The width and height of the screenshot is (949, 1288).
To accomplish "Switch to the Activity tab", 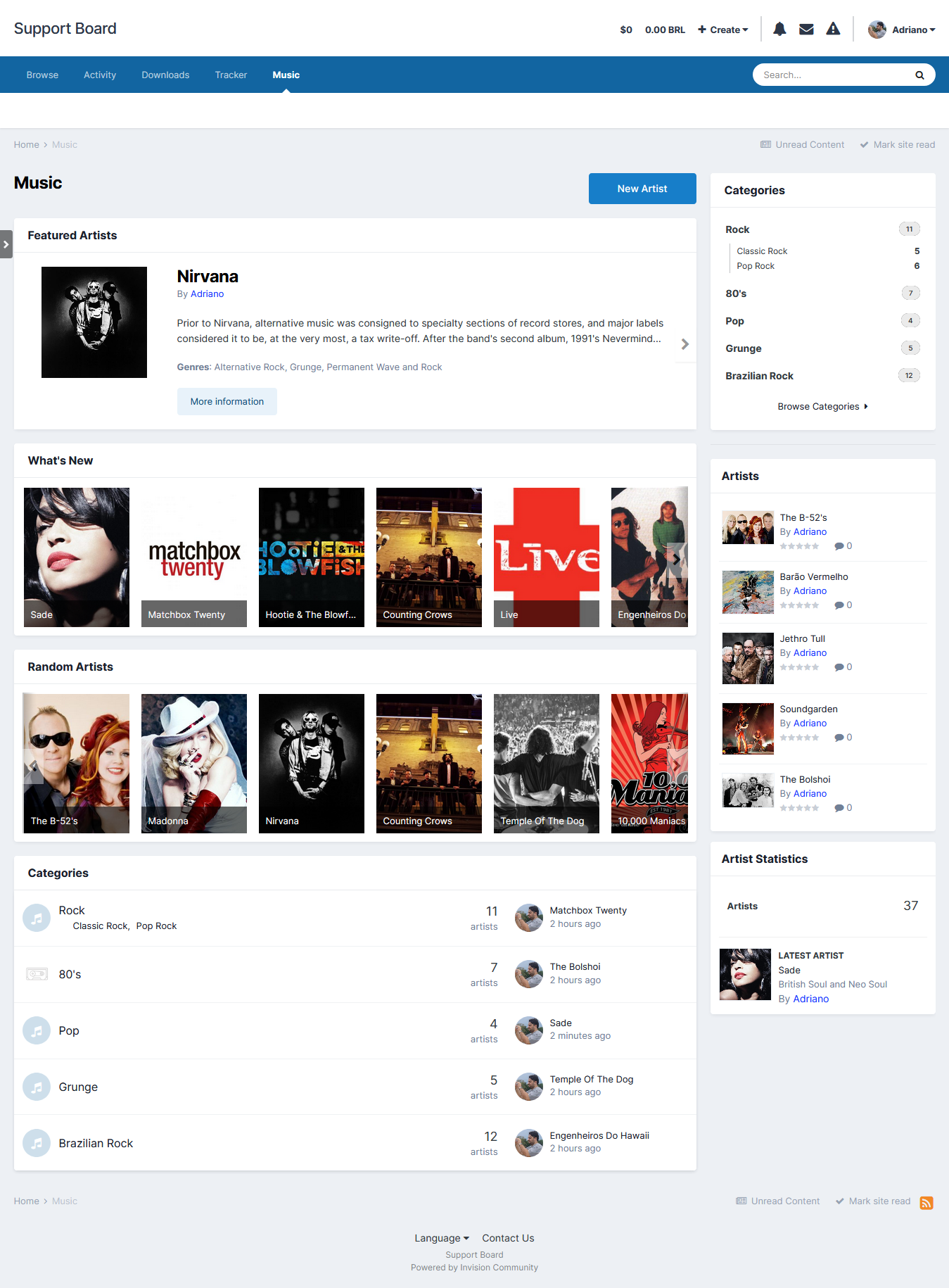I will (100, 75).
